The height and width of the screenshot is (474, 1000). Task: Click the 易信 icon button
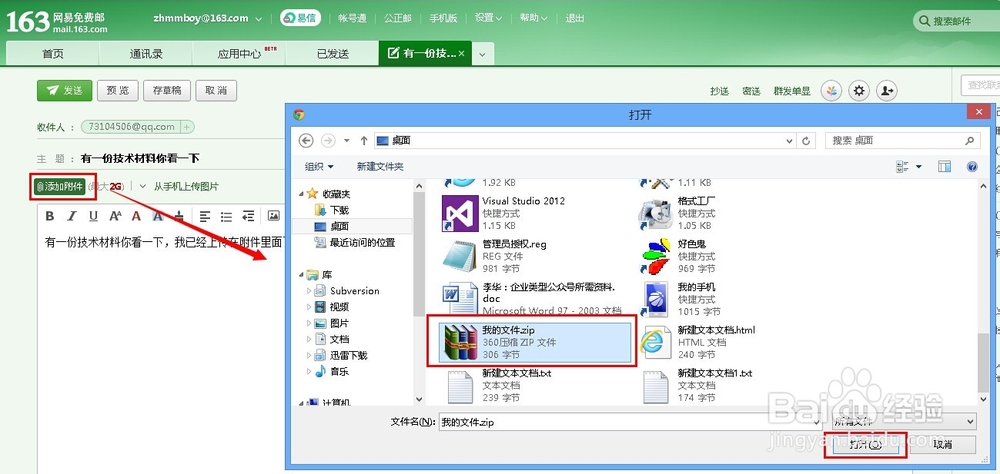pyautogui.click(x=300, y=18)
